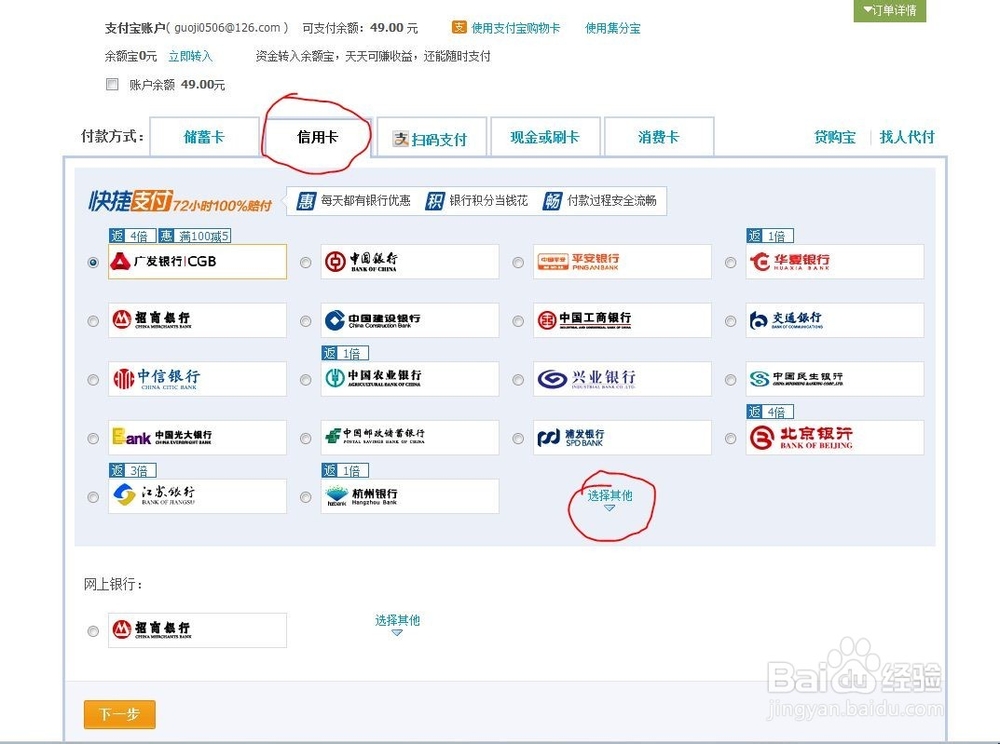Click the 畅 icon beside 付款过程安全流畅
Viewport: 1000px width, 744px height.
[552, 201]
